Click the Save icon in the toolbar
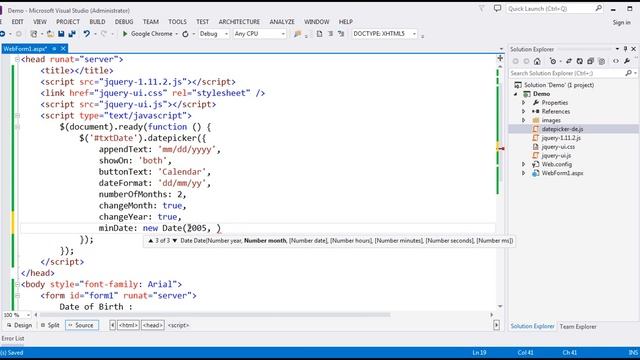640x360 pixels. coord(61,34)
